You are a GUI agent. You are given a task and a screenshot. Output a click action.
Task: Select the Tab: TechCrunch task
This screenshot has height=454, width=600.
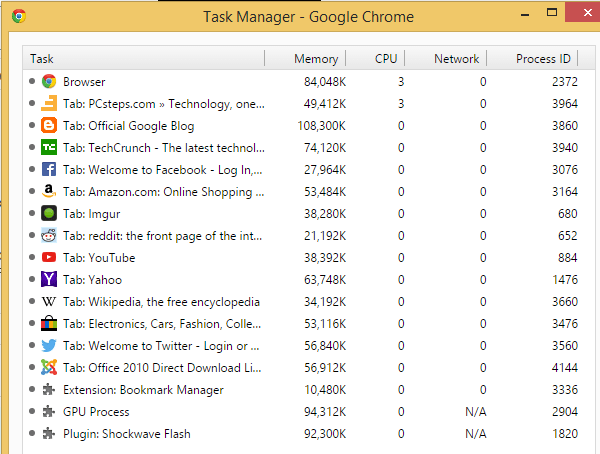click(309, 147)
